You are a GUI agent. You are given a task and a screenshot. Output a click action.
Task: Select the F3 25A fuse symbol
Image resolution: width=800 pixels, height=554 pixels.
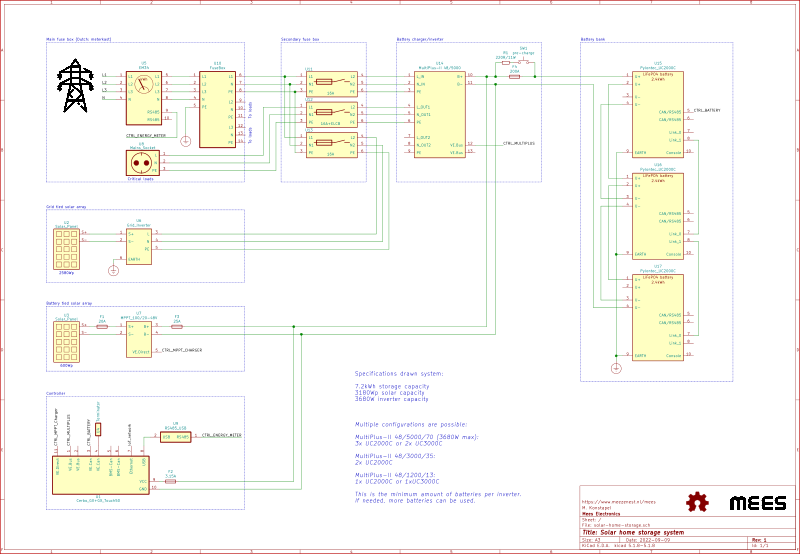[177, 326]
